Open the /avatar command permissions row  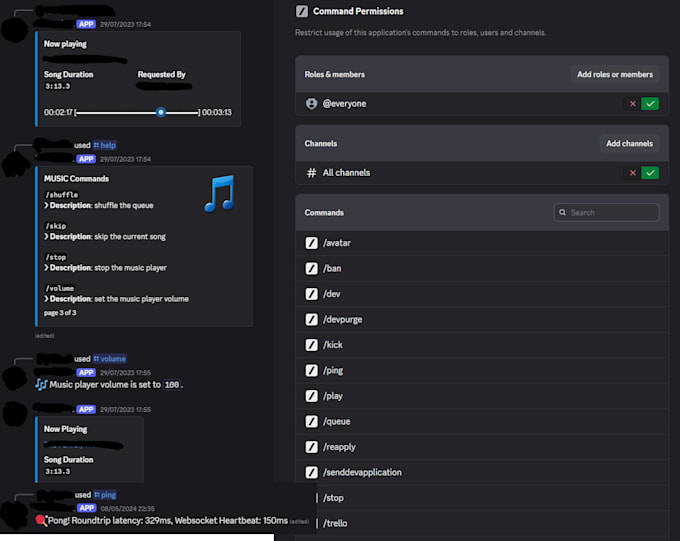tap(482, 243)
